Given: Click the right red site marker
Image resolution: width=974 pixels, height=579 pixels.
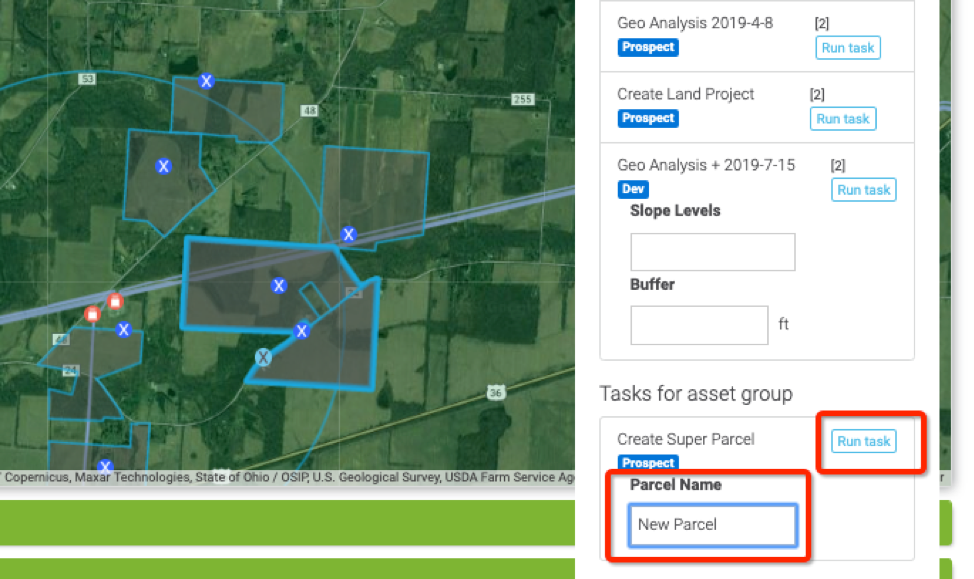Looking at the screenshot, I should [114, 302].
